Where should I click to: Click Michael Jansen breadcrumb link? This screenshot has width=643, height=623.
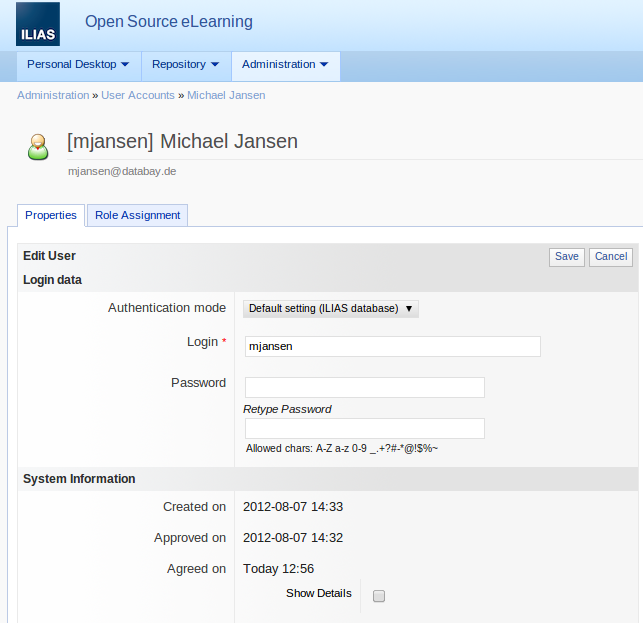click(x=226, y=95)
